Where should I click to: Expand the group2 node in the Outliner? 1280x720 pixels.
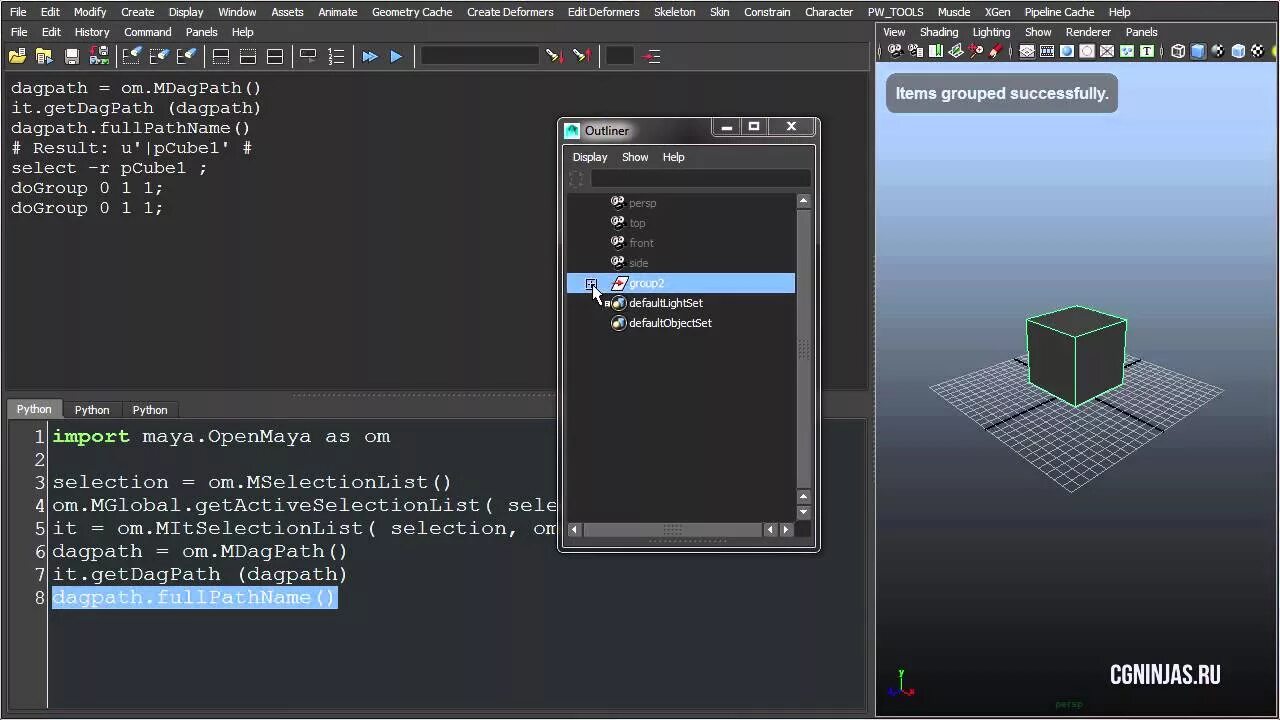[591, 284]
